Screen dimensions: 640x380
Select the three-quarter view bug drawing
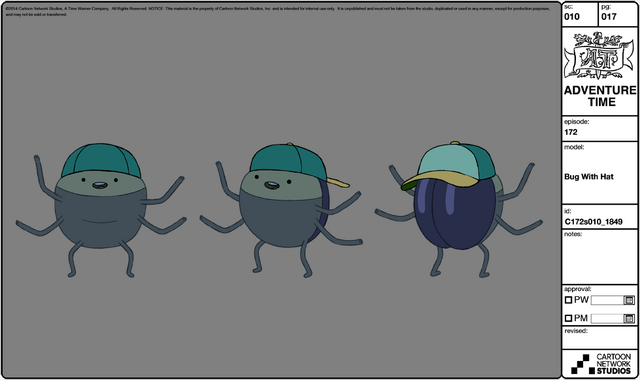coord(281,210)
